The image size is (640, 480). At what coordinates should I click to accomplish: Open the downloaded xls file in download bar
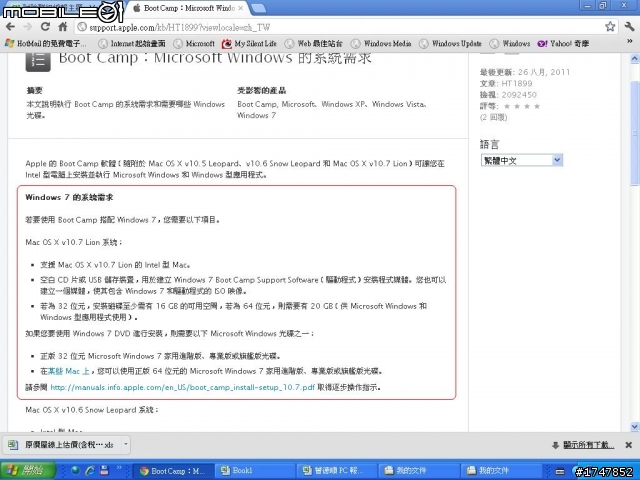61,444
